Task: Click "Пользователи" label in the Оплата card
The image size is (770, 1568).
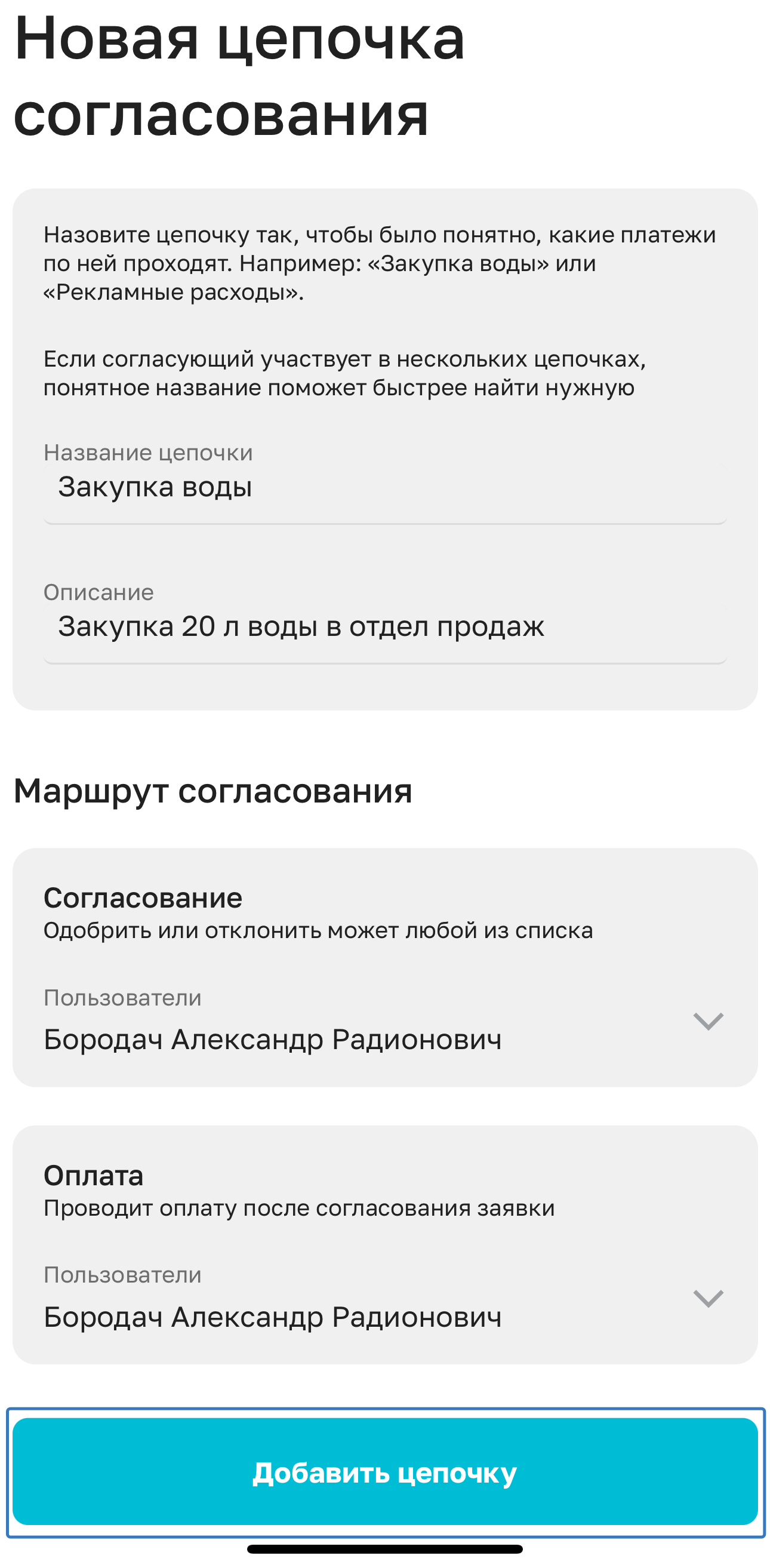Action: coord(122,1275)
